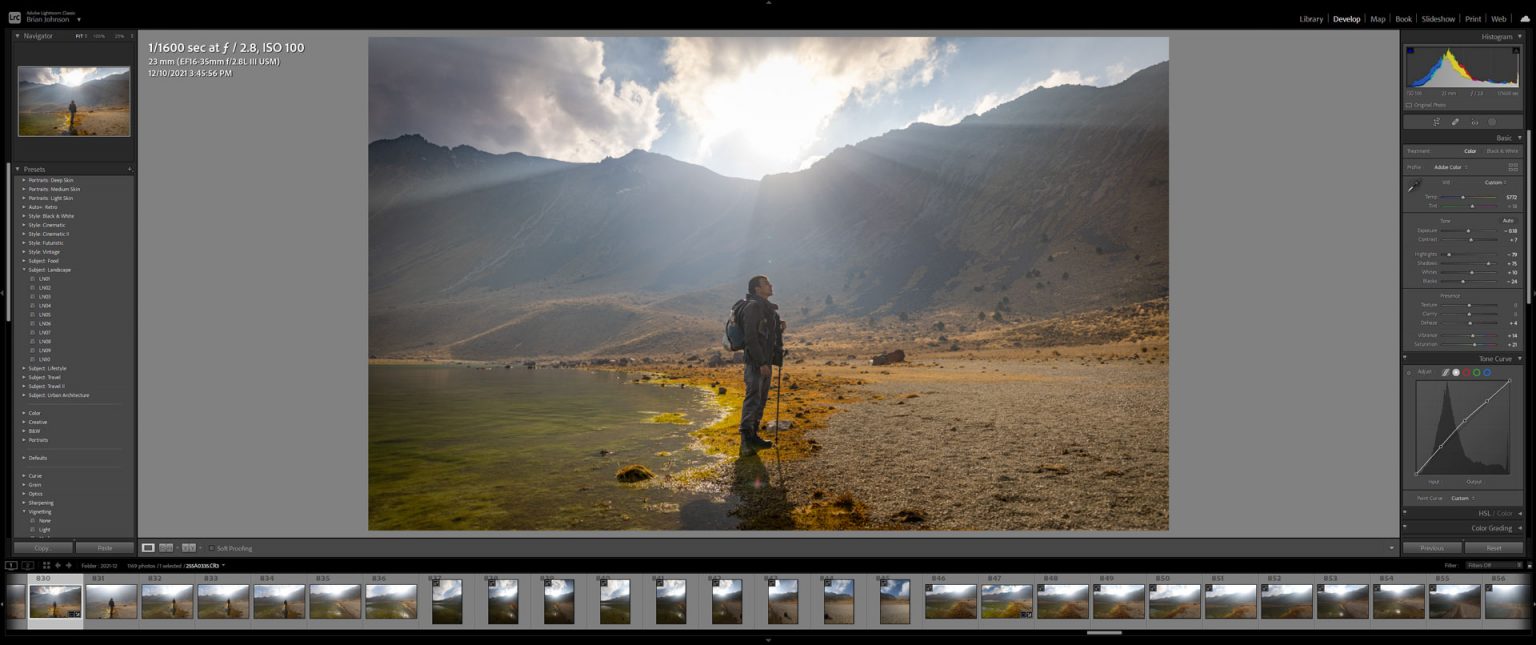Activate the Red Eye Correction tool
Screen dimensions: 1536x645
tap(1474, 122)
